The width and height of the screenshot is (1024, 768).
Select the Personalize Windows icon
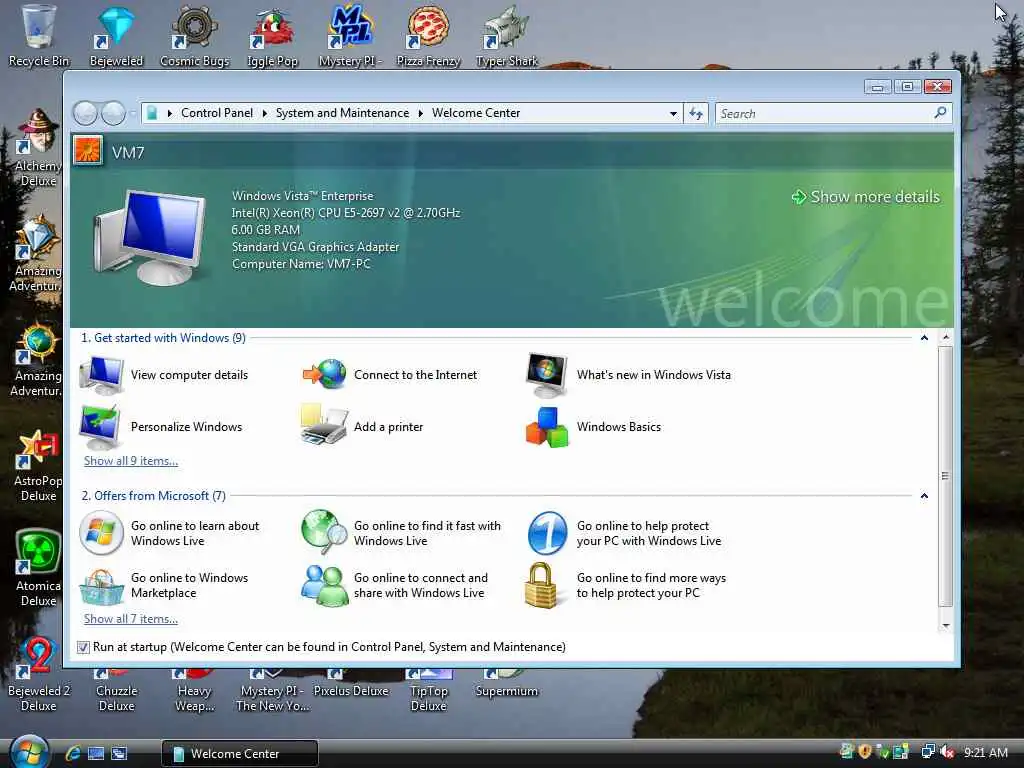pos(100,426)
